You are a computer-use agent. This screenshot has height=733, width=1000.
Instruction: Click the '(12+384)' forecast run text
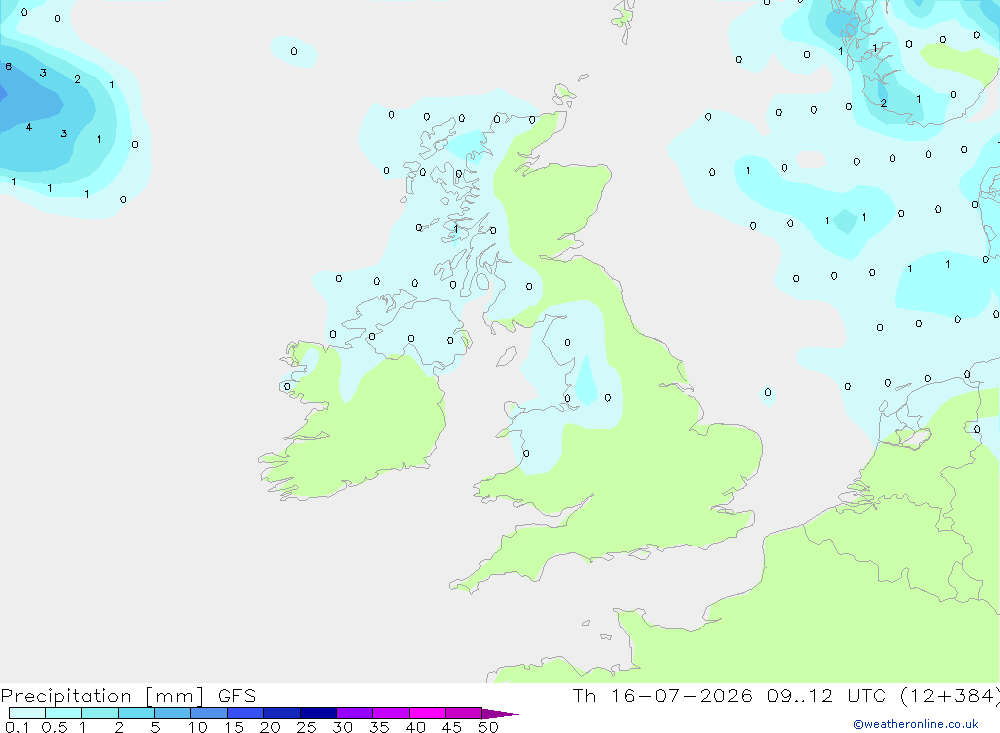[x=950, y=696]
